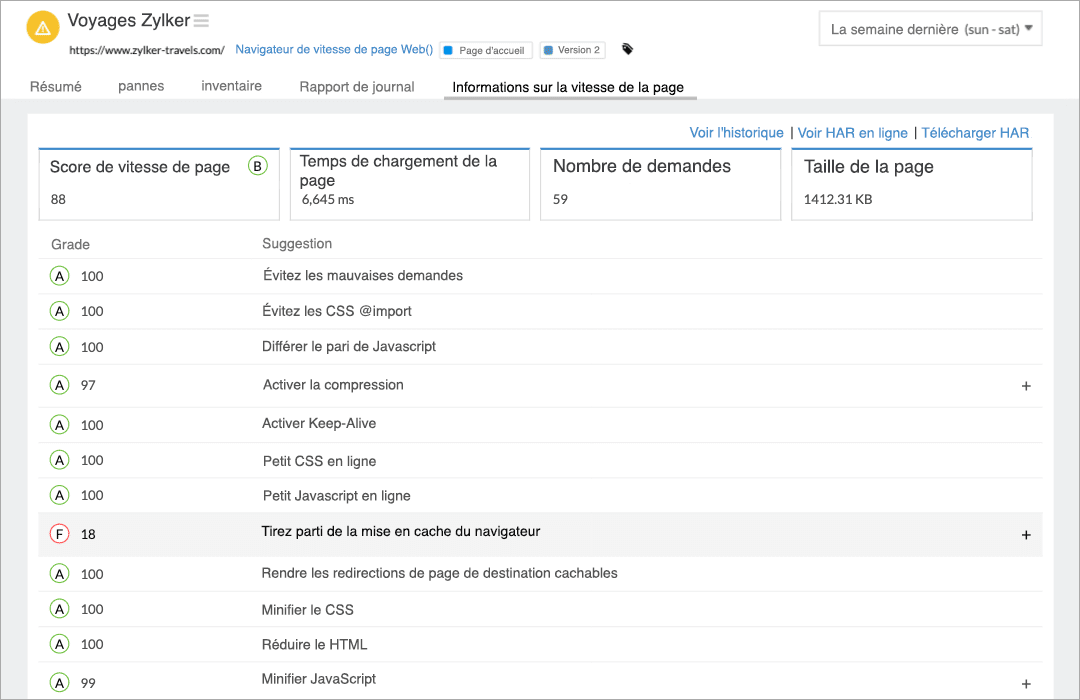Screen dimensions: 1080x700
Task: Open the hamburger menu beside Voyages Zylker
Action: (201, 21)
